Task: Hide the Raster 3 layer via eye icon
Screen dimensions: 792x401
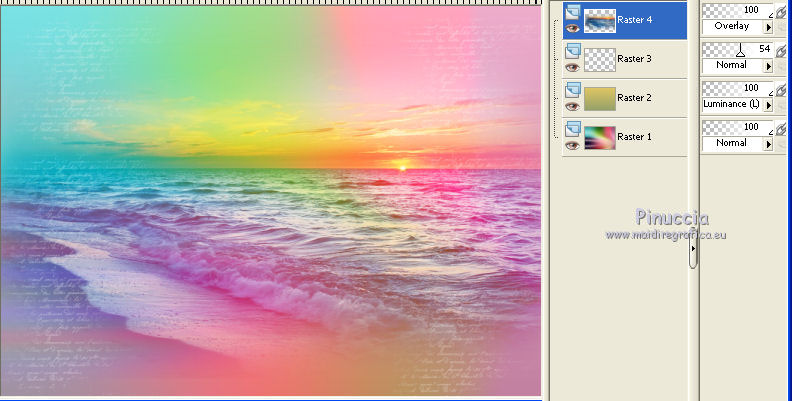Action: 572,67
